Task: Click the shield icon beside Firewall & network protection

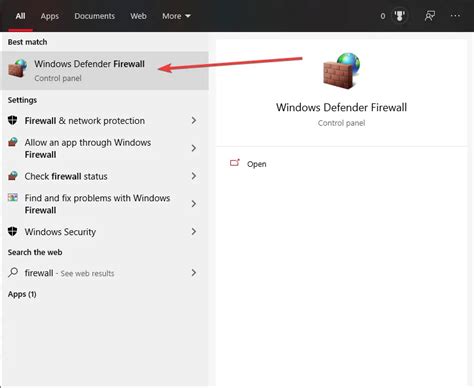Action: [x=13, y=120]
